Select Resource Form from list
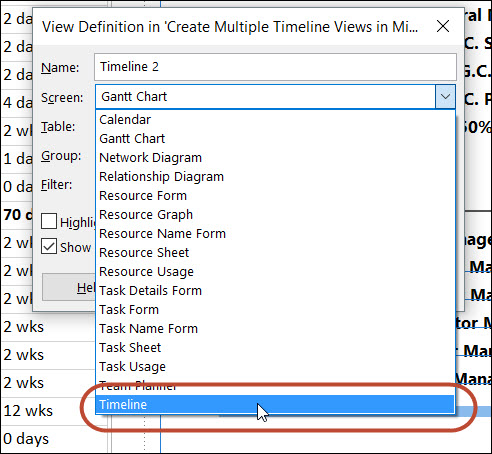The image size is (492, 454). point(275,196)
